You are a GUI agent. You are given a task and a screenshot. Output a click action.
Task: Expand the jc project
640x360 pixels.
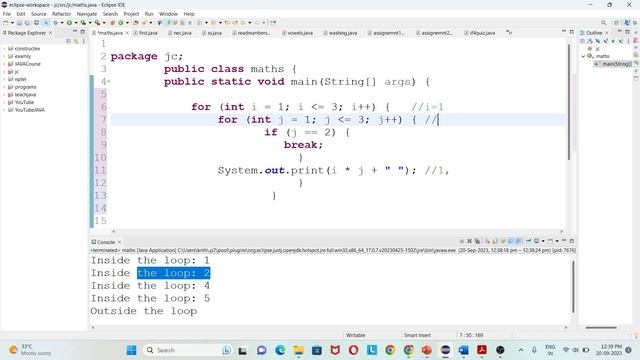(x=4, y=72)
